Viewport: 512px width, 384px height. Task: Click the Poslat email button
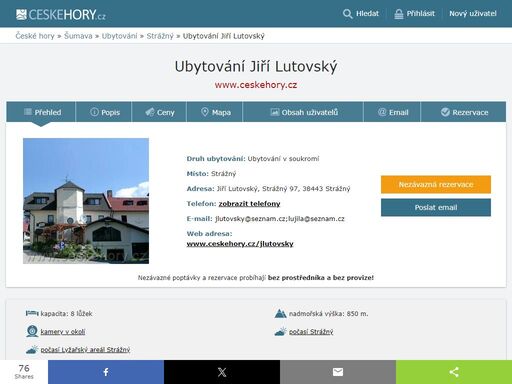pyautogui.click(x=436, y=207)
